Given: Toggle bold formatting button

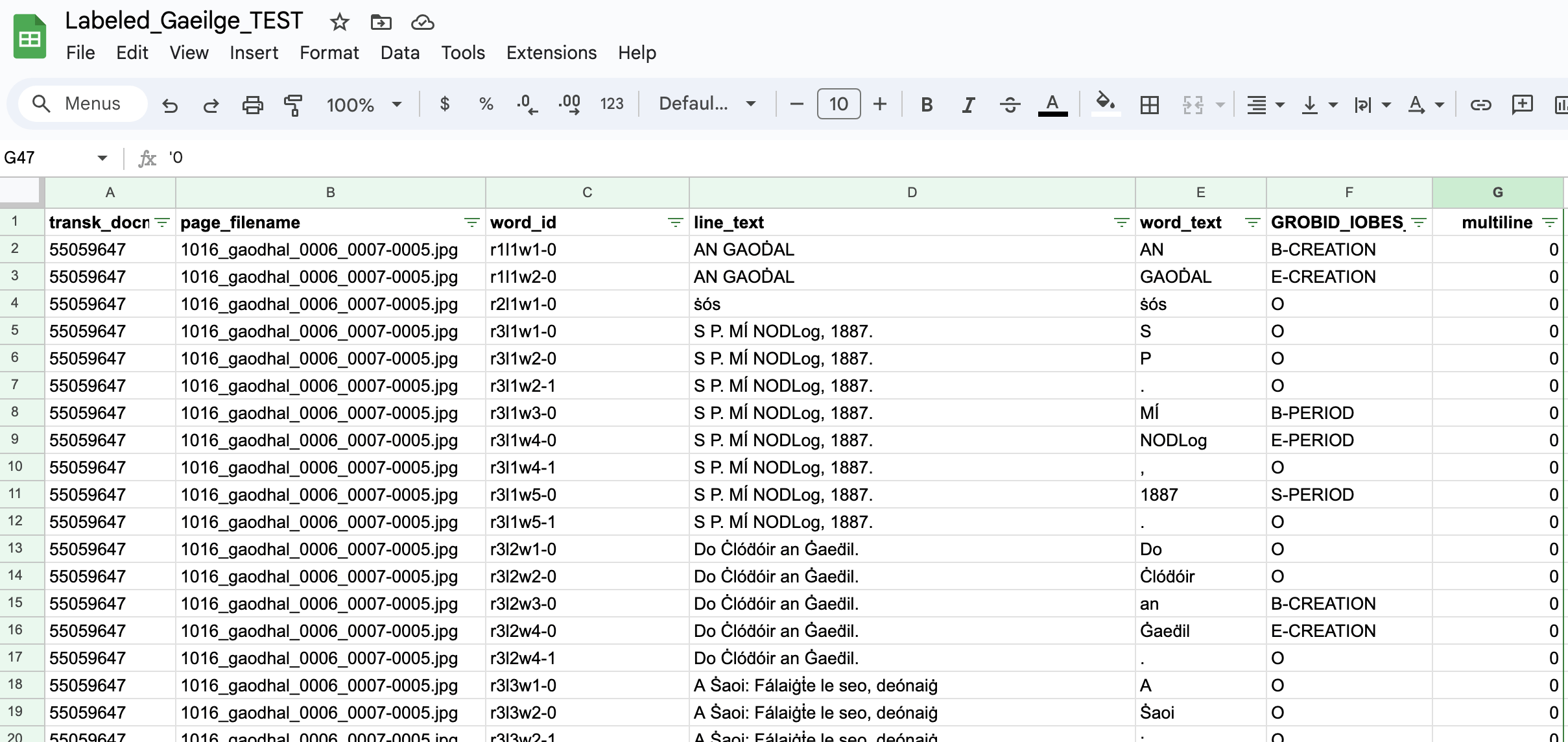Looking at the screenshot, I should point(927,104).
